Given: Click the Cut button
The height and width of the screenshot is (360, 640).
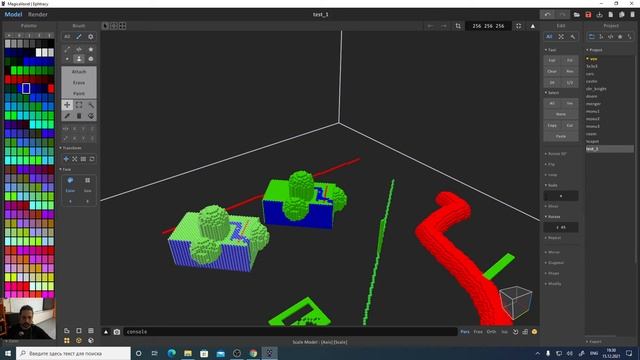Looking at the screenshot, I should (570, 125).
